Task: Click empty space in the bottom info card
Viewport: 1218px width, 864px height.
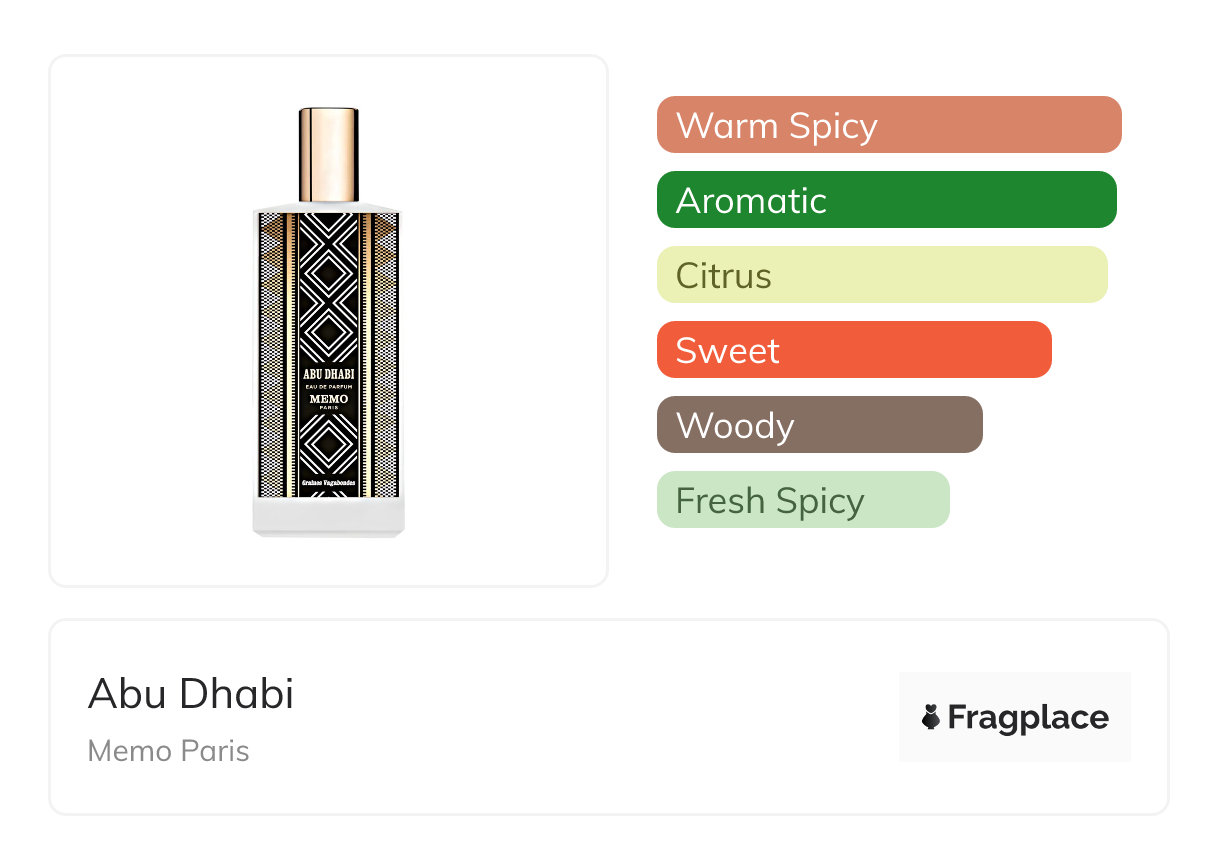Action: pos(600,718)
